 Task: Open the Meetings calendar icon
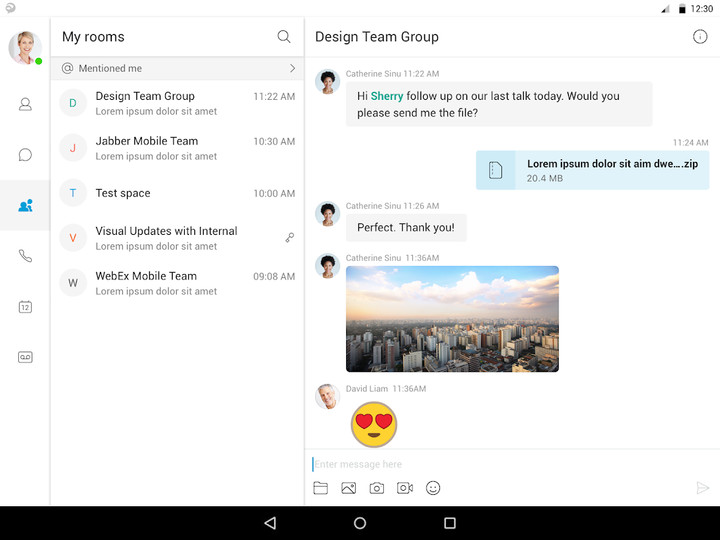pyautogui.click(x=25, y=307)
